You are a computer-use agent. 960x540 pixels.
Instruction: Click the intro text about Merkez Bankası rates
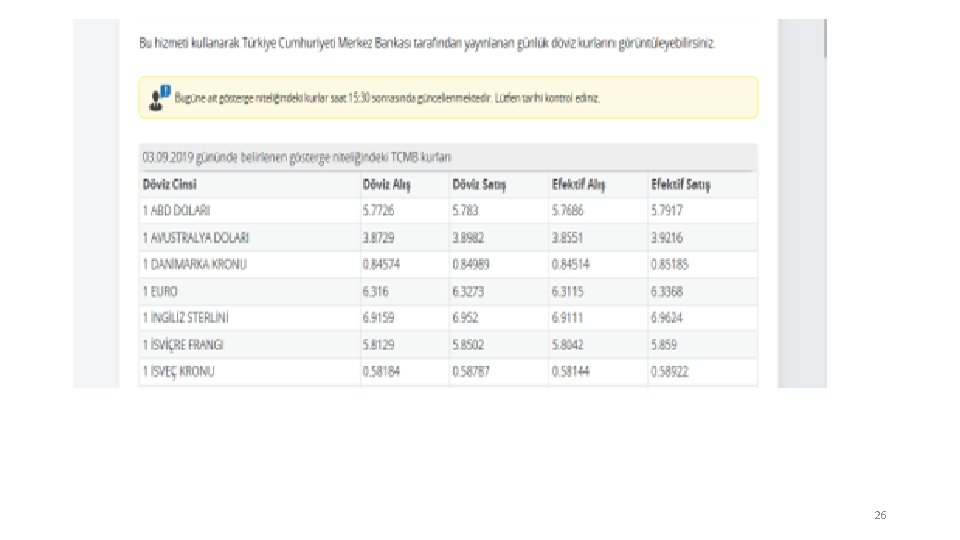point(427,44)
